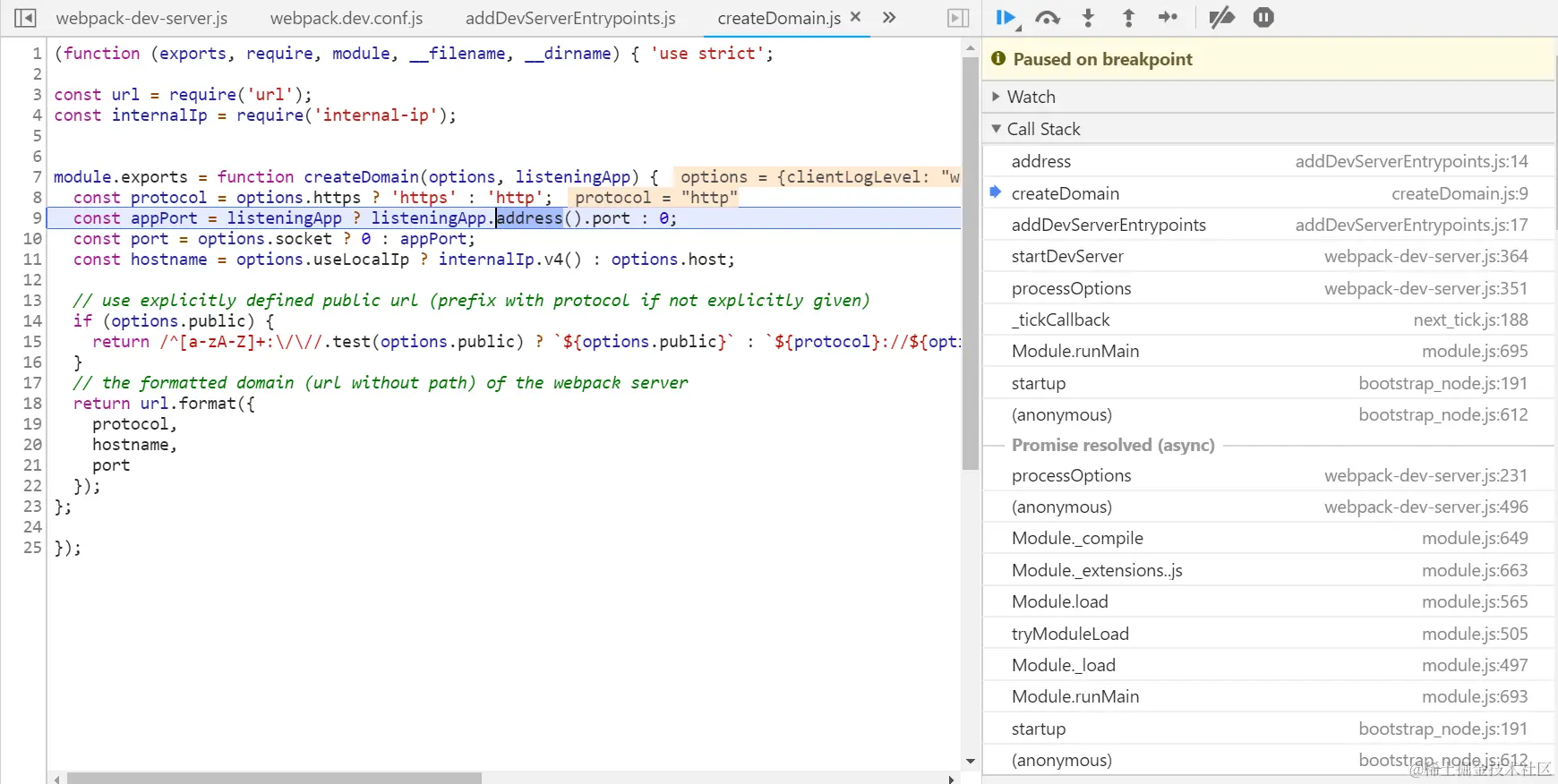Select the Module.load call stack frame
This screenshot has height=784, width=1558.
[x=1268, y=601]
